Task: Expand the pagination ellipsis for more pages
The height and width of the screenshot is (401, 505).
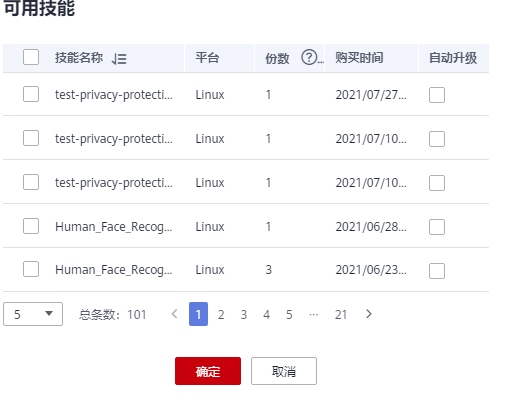Action: [313, 314]
